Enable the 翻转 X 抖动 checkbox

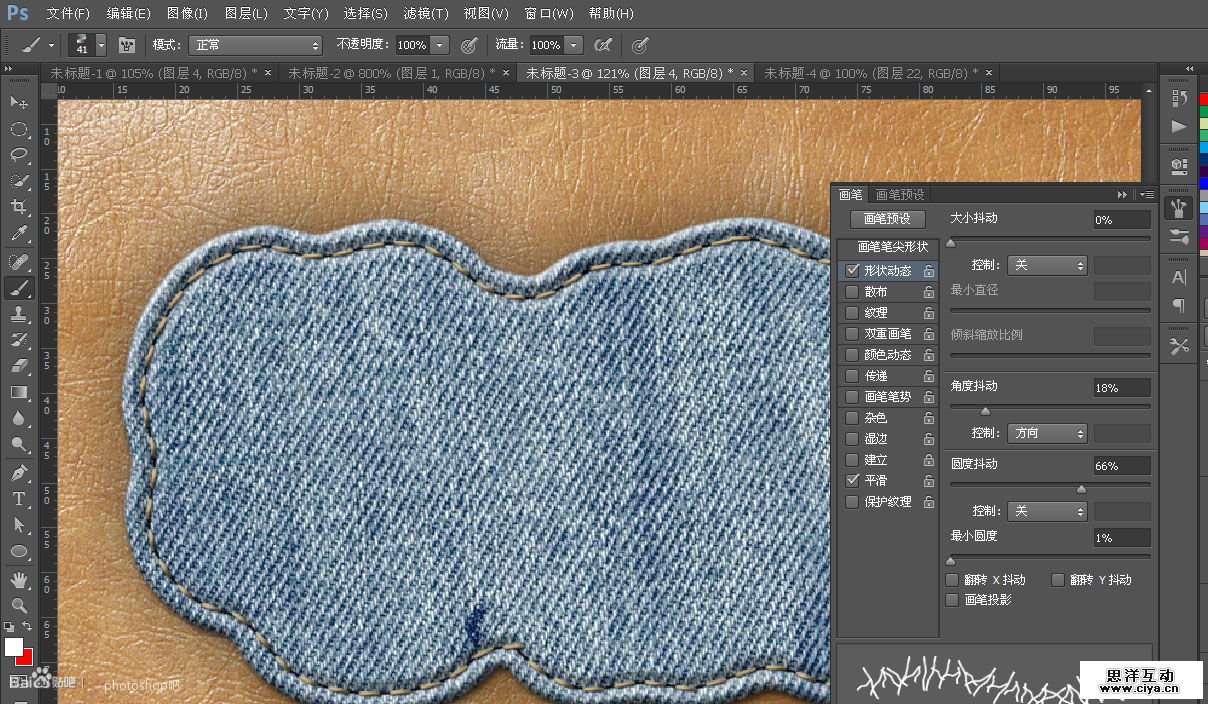[x=952, y=580]
